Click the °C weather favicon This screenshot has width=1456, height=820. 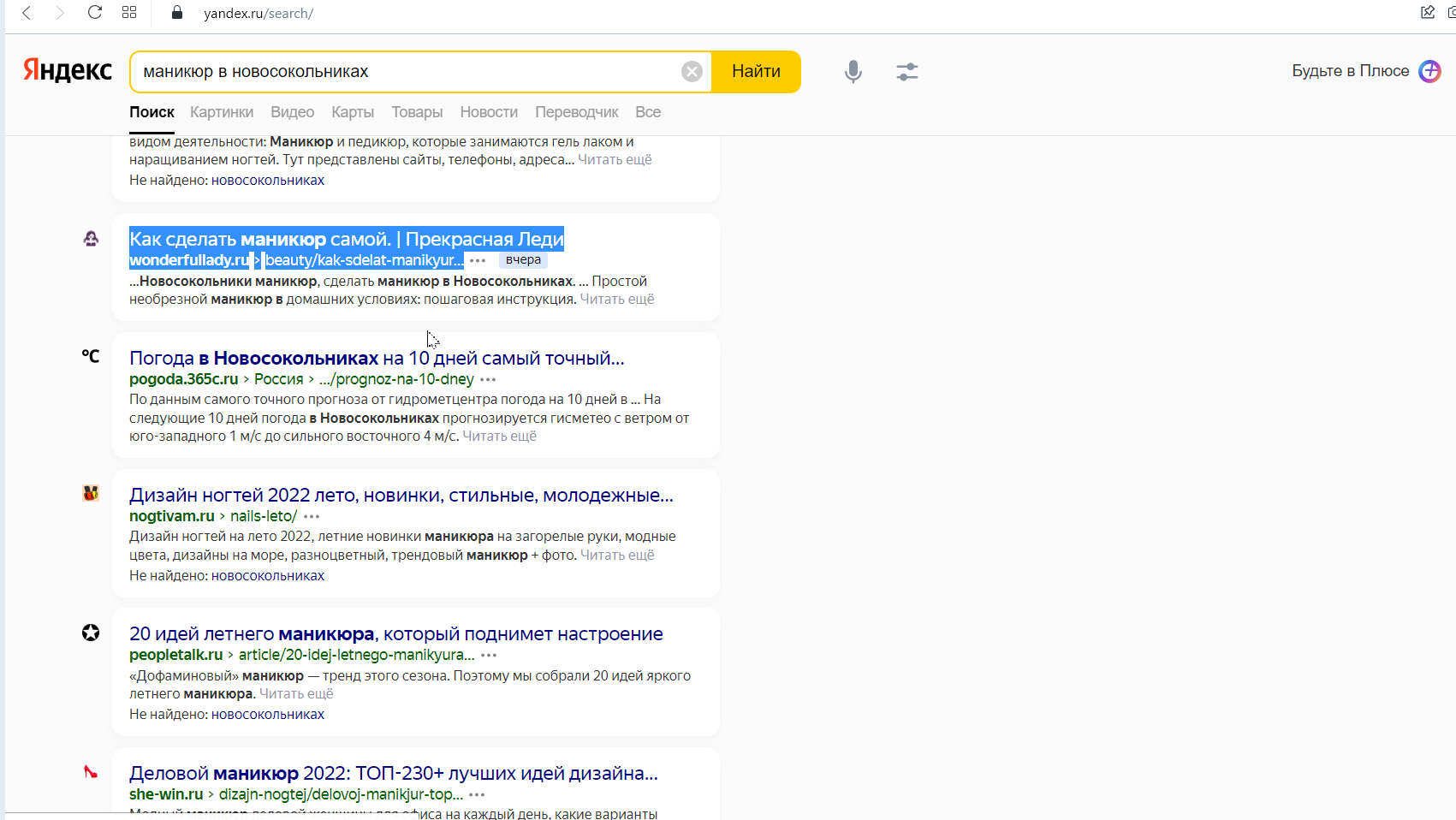[91, 356]
